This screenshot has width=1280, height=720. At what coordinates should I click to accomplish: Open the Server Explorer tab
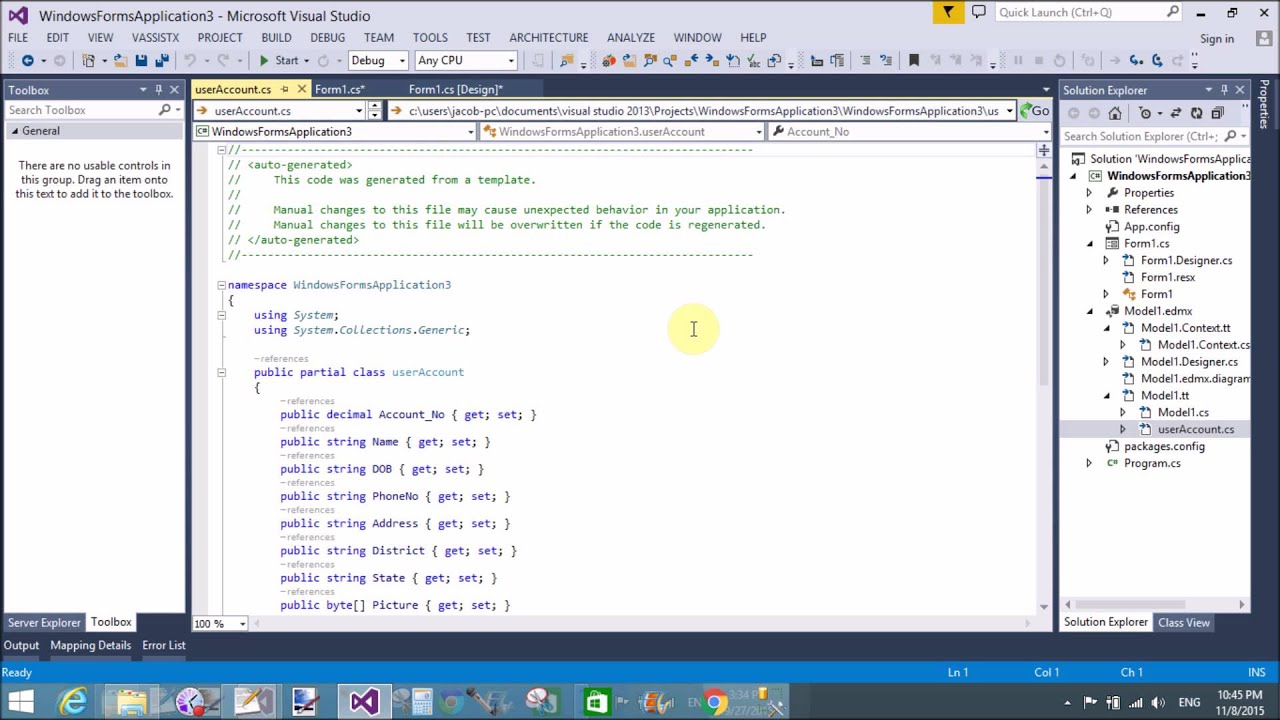point(44,622)
